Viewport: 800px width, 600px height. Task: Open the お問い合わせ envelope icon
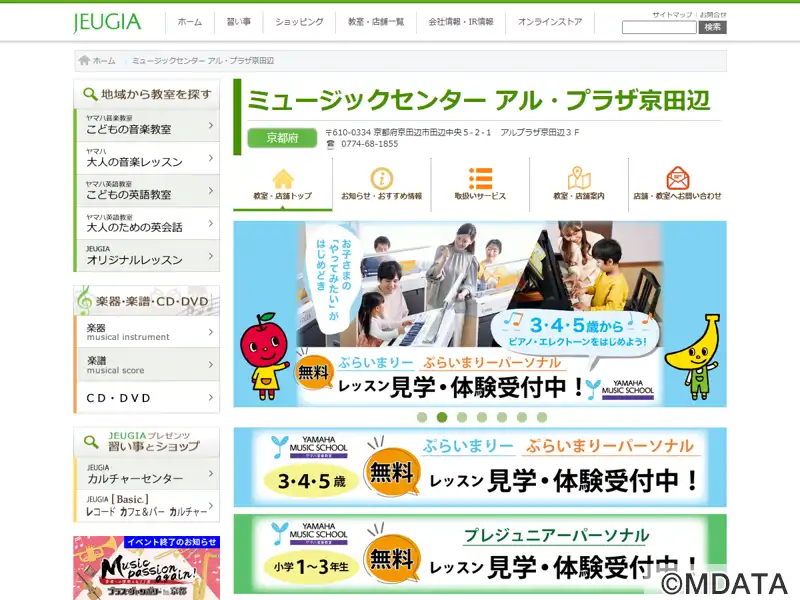tap(678, 178)
